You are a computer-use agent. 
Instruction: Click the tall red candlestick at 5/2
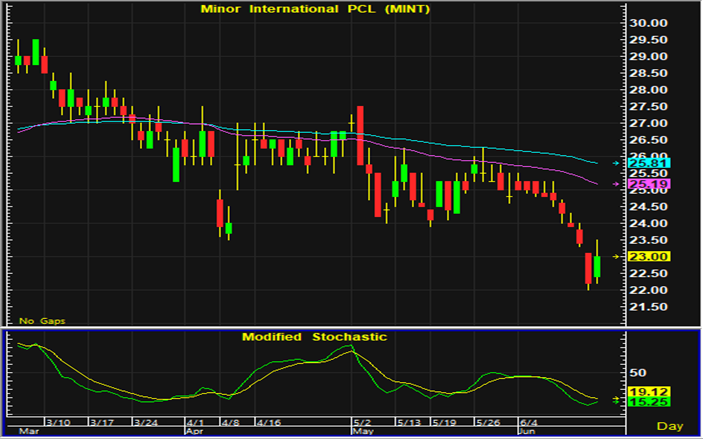[360, 135]
